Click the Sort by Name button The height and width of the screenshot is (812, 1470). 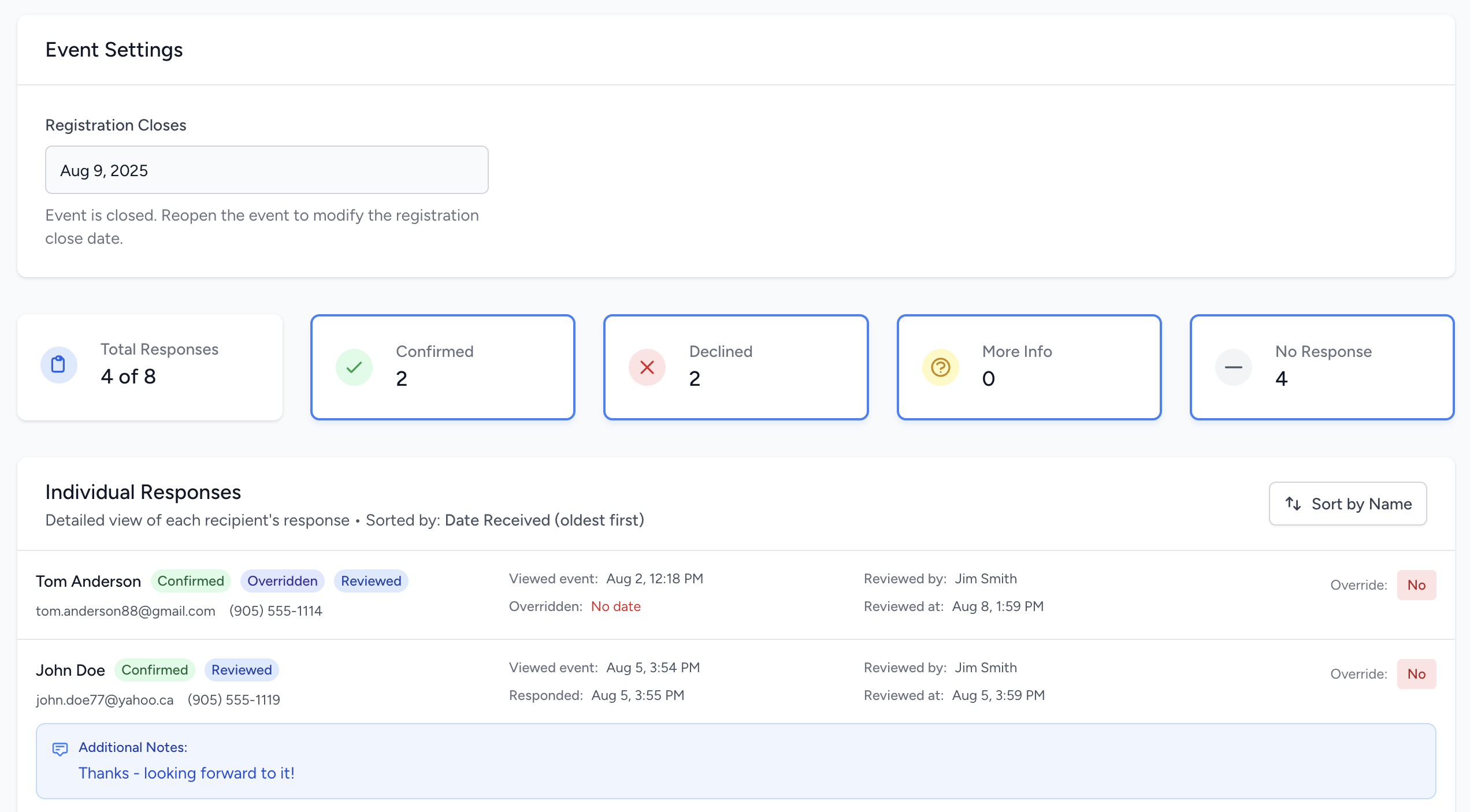click(x=1347, y=504)
